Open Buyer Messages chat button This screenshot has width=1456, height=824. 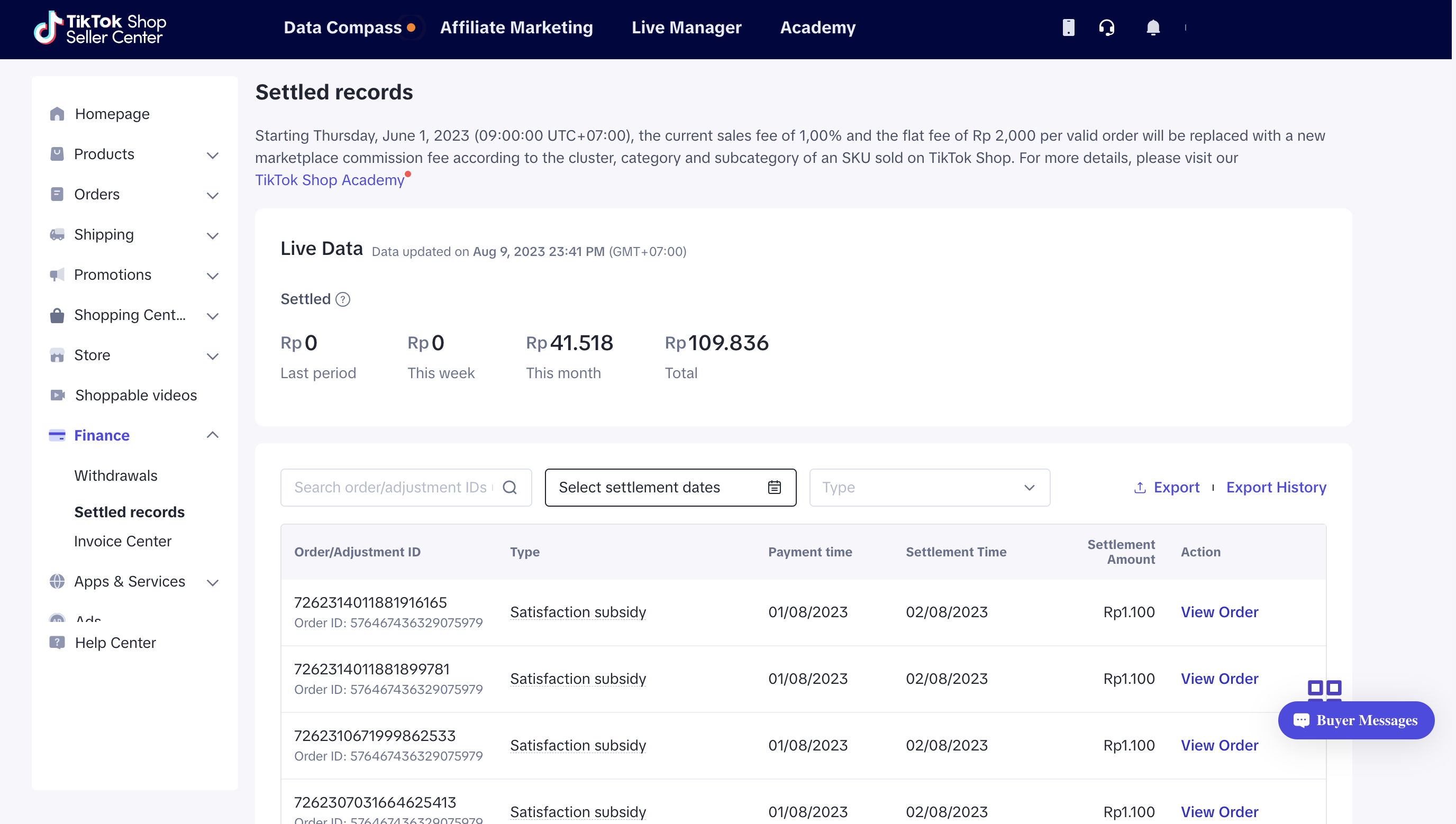pos(1356,720)
